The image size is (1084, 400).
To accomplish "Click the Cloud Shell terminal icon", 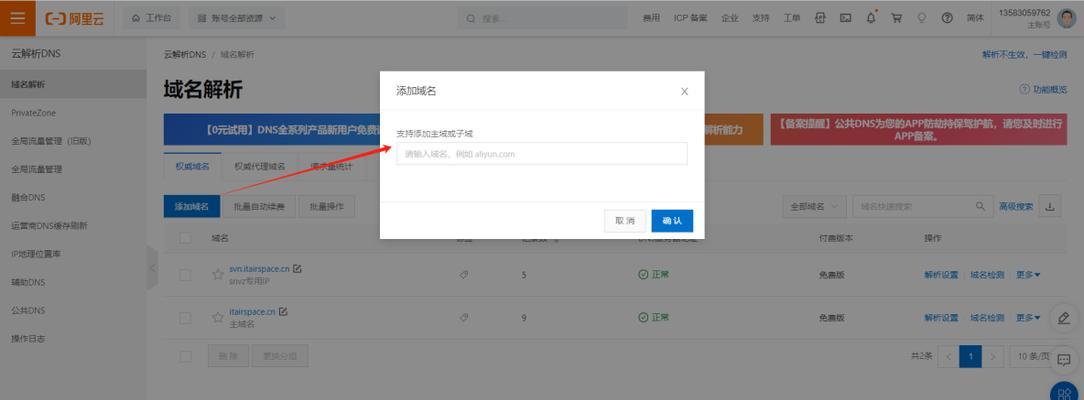I will tap(845, 19).
